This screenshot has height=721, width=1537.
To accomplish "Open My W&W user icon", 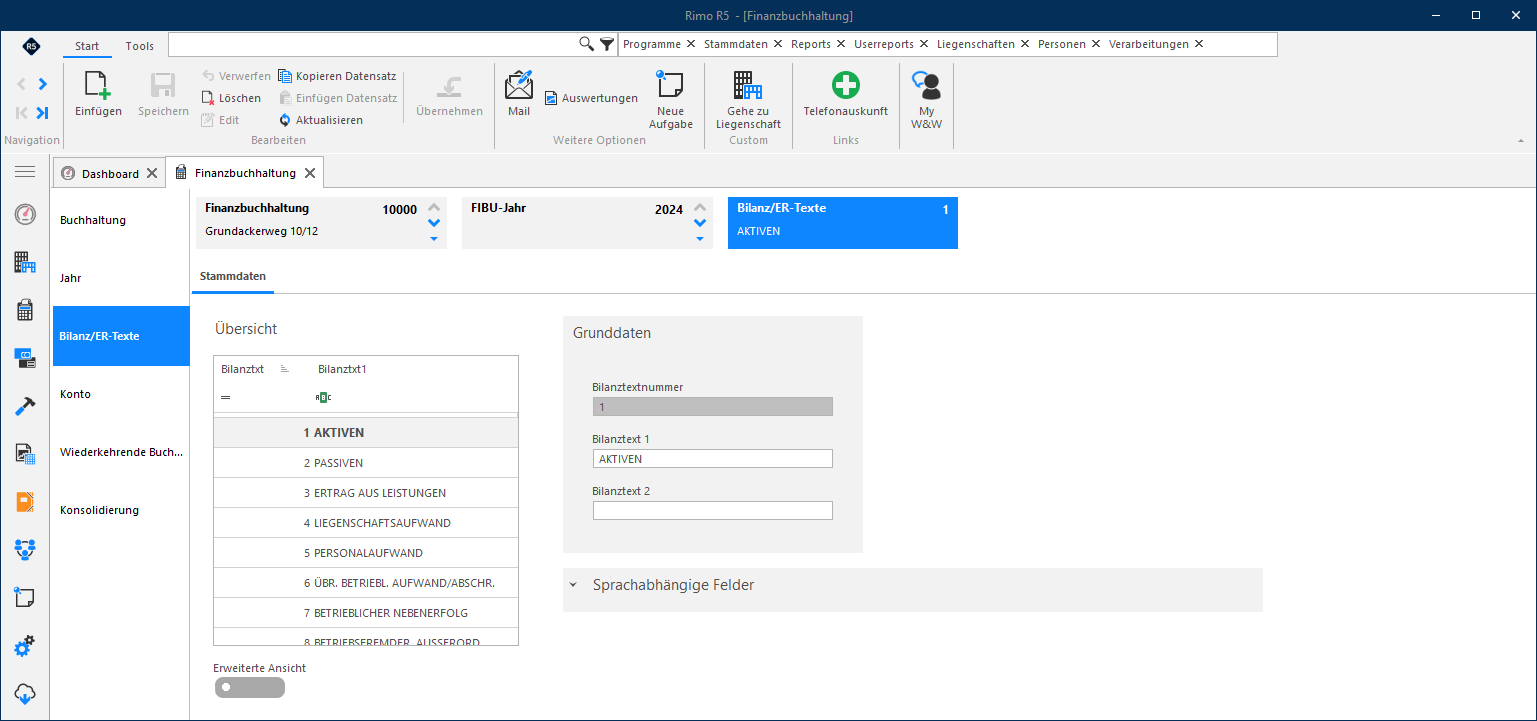I will point(927,86).
